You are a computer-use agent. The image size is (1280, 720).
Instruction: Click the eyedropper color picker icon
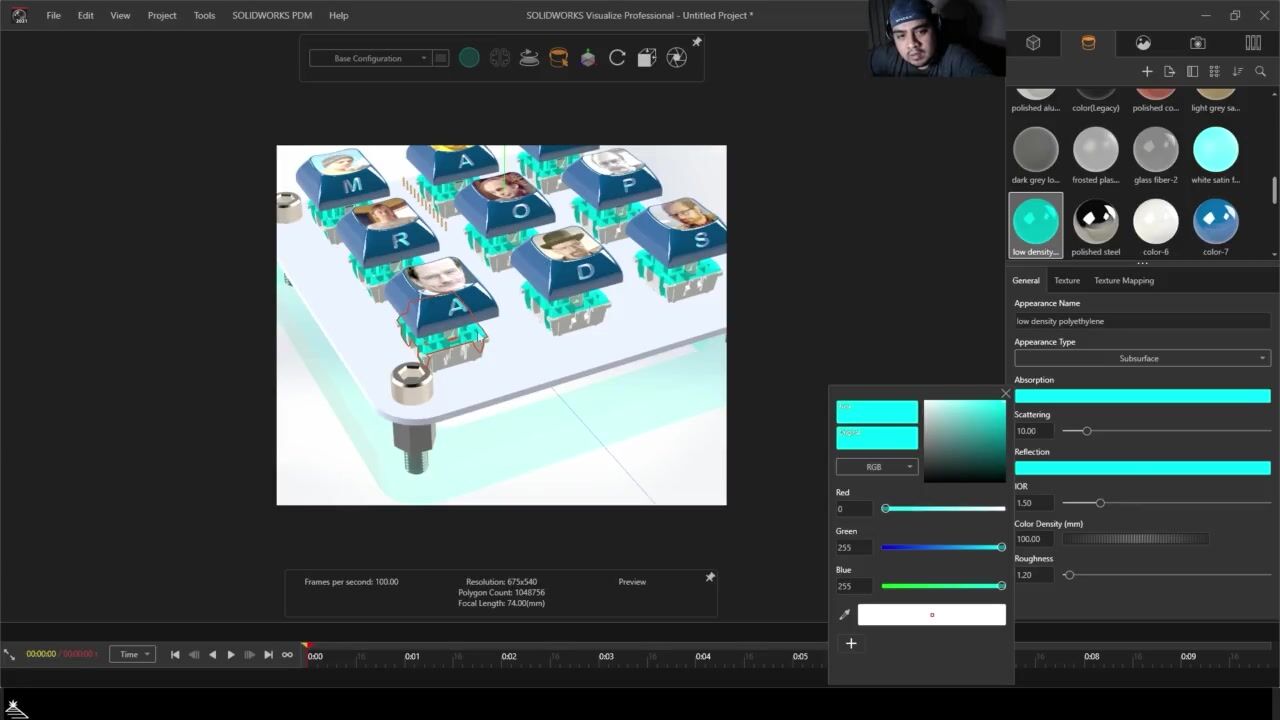[x=844, y=615]
